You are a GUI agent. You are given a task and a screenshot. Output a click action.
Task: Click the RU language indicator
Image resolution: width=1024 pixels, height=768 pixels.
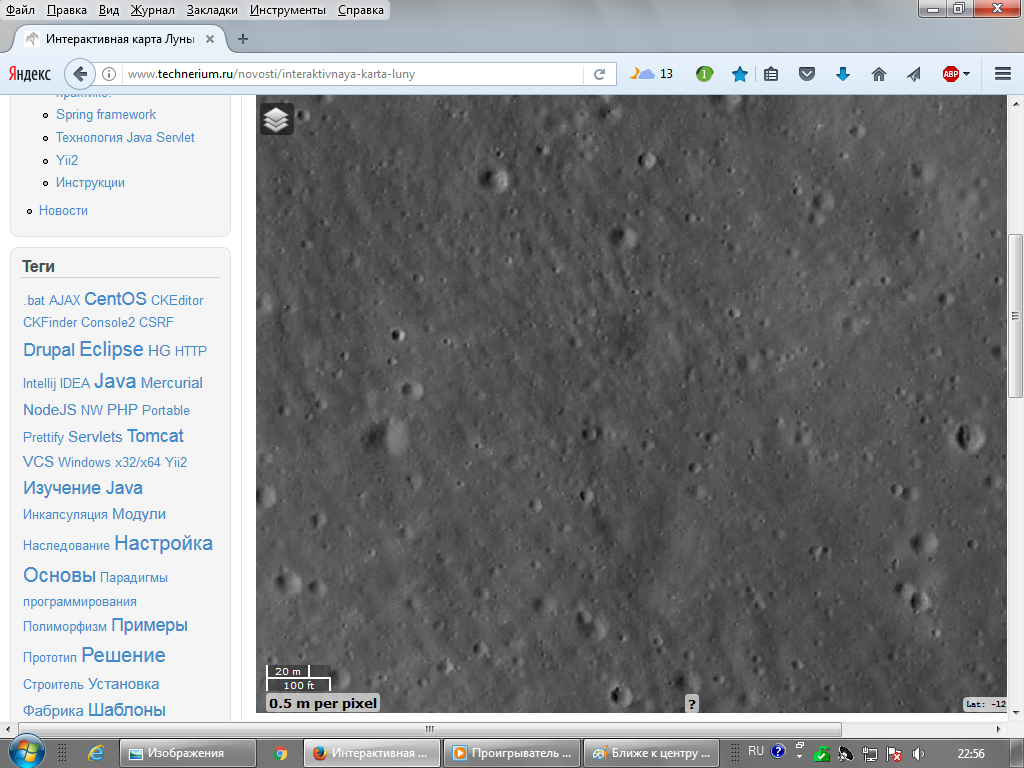tap(756, 751)
